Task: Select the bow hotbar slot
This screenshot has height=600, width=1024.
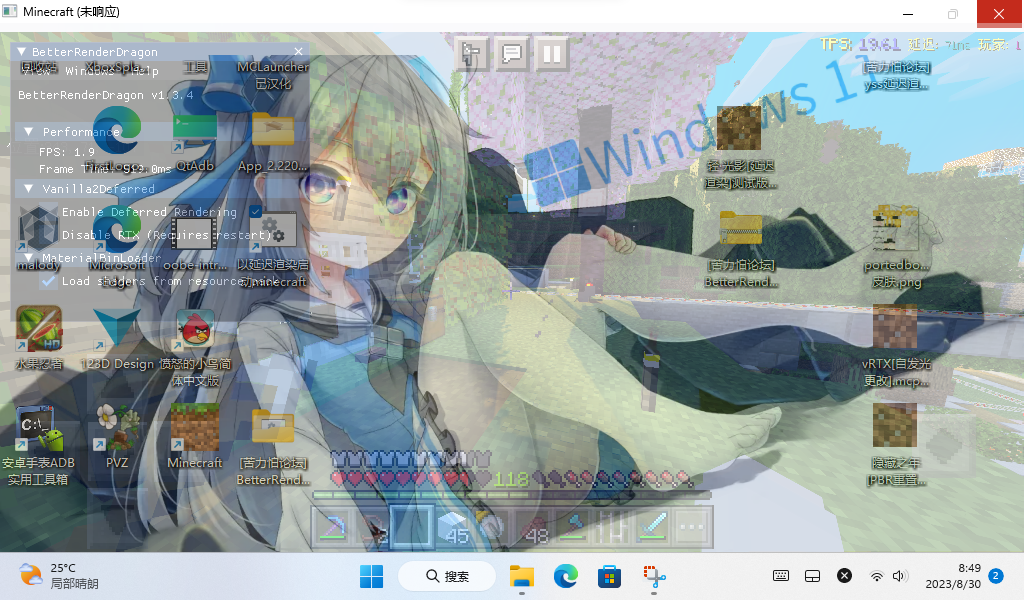Action: coord(372,526)
